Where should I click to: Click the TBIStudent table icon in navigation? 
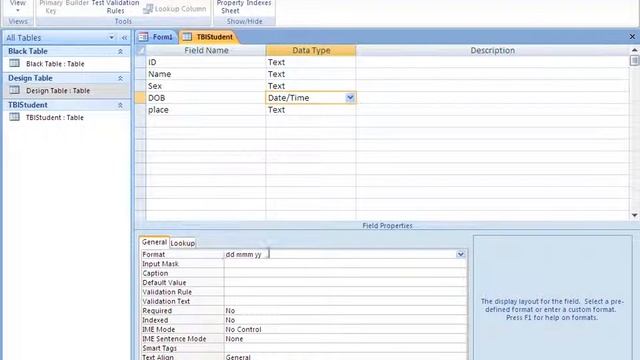tap(14, 117)
